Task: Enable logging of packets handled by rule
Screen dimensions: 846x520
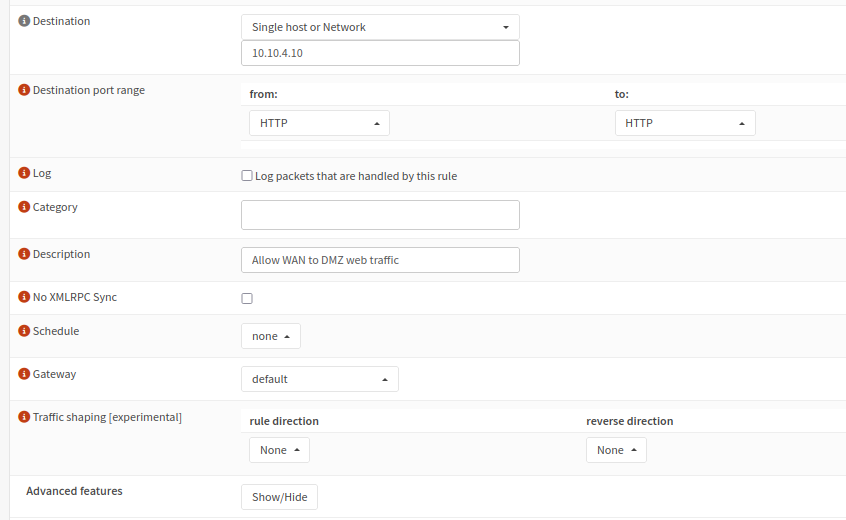Action: 247,176
